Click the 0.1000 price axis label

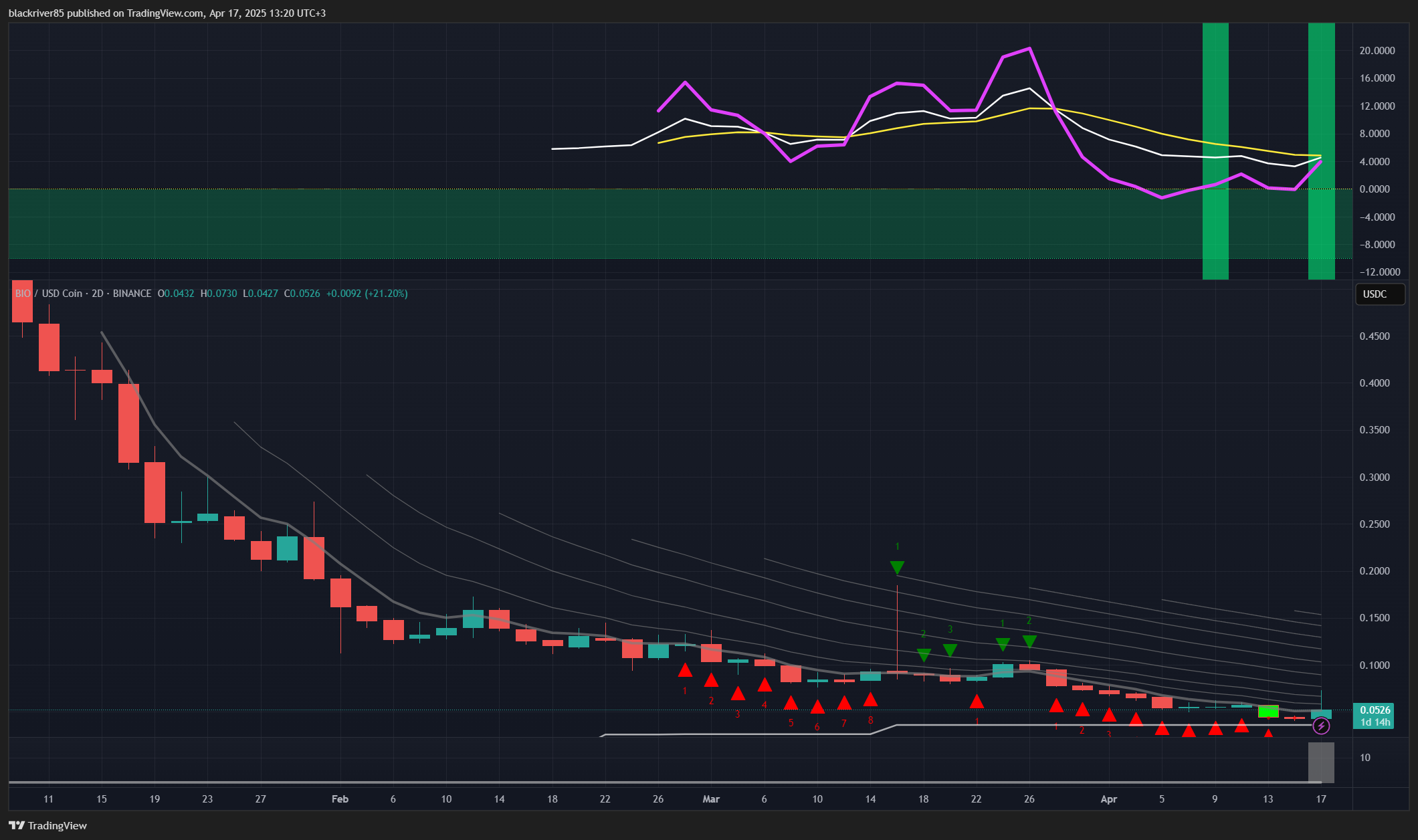[x=1375, y=665]
